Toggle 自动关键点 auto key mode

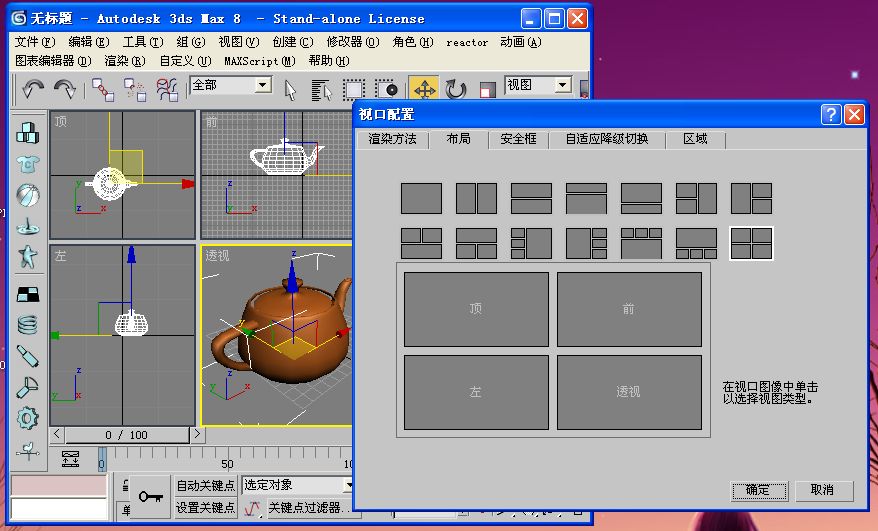[206, 486]
